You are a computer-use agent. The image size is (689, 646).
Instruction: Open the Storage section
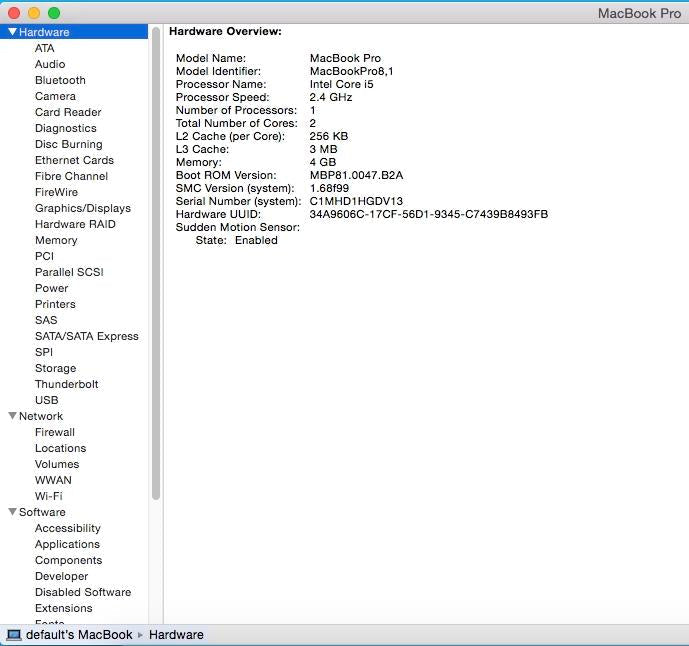55,368
